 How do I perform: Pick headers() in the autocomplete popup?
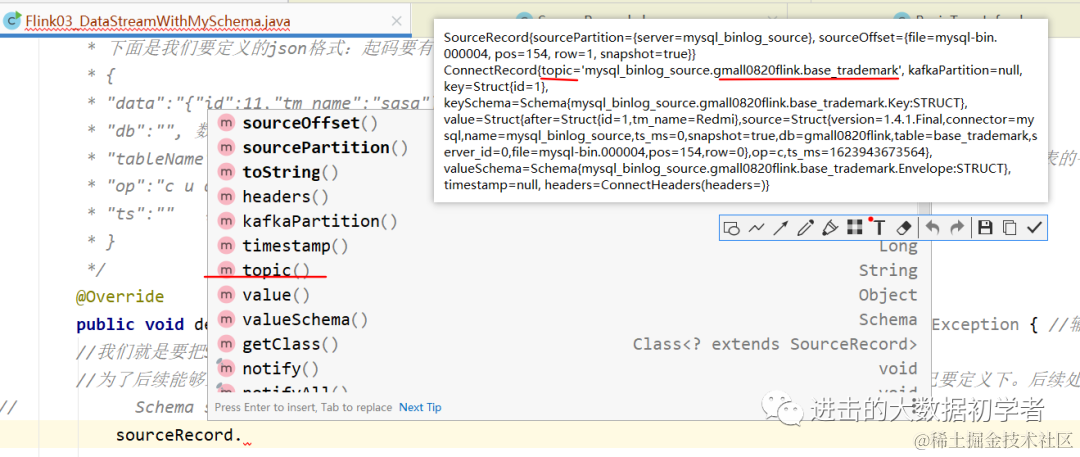click(x=569, y=197)
